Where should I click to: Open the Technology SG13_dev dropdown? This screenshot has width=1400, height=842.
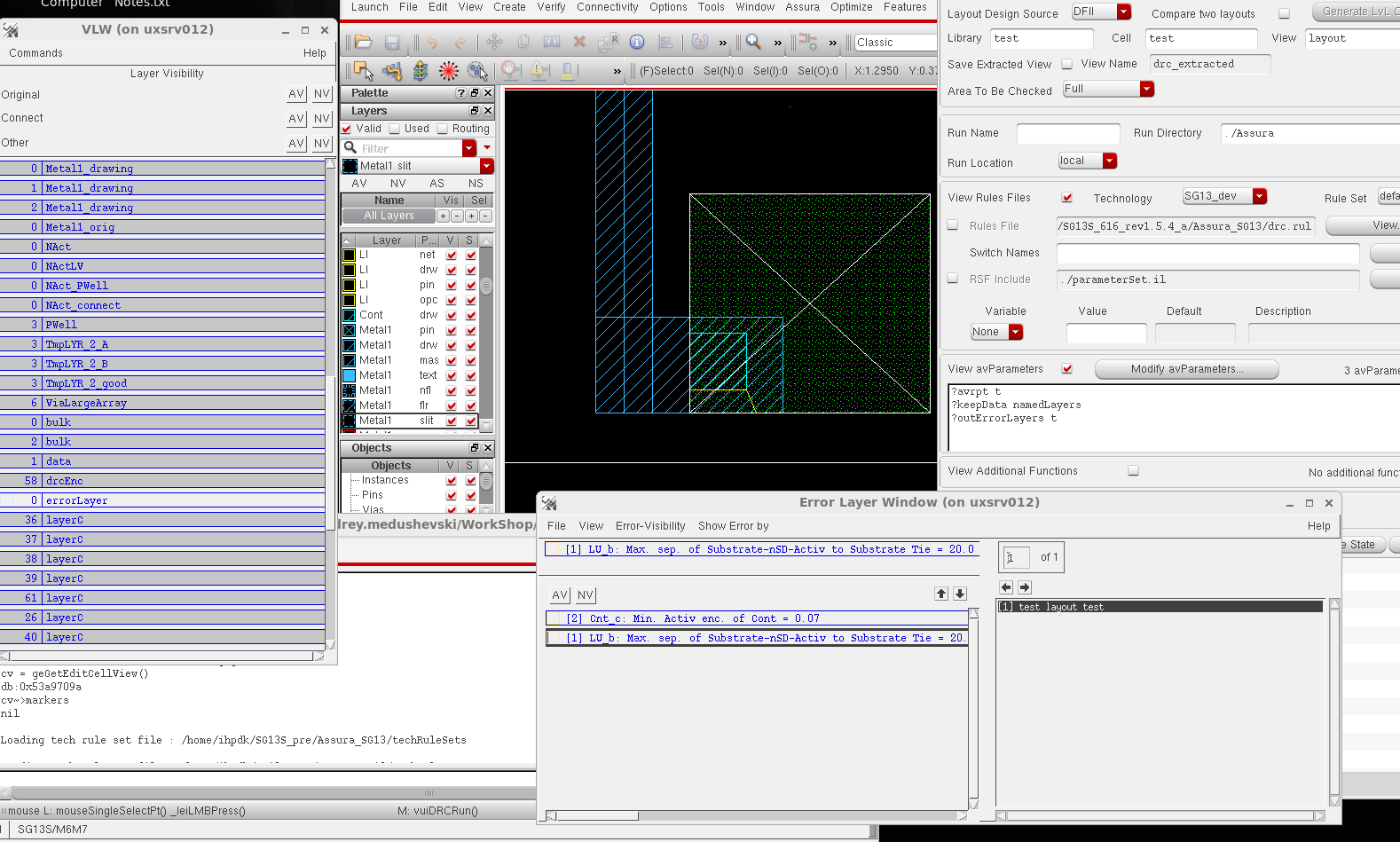[1259, 196]
